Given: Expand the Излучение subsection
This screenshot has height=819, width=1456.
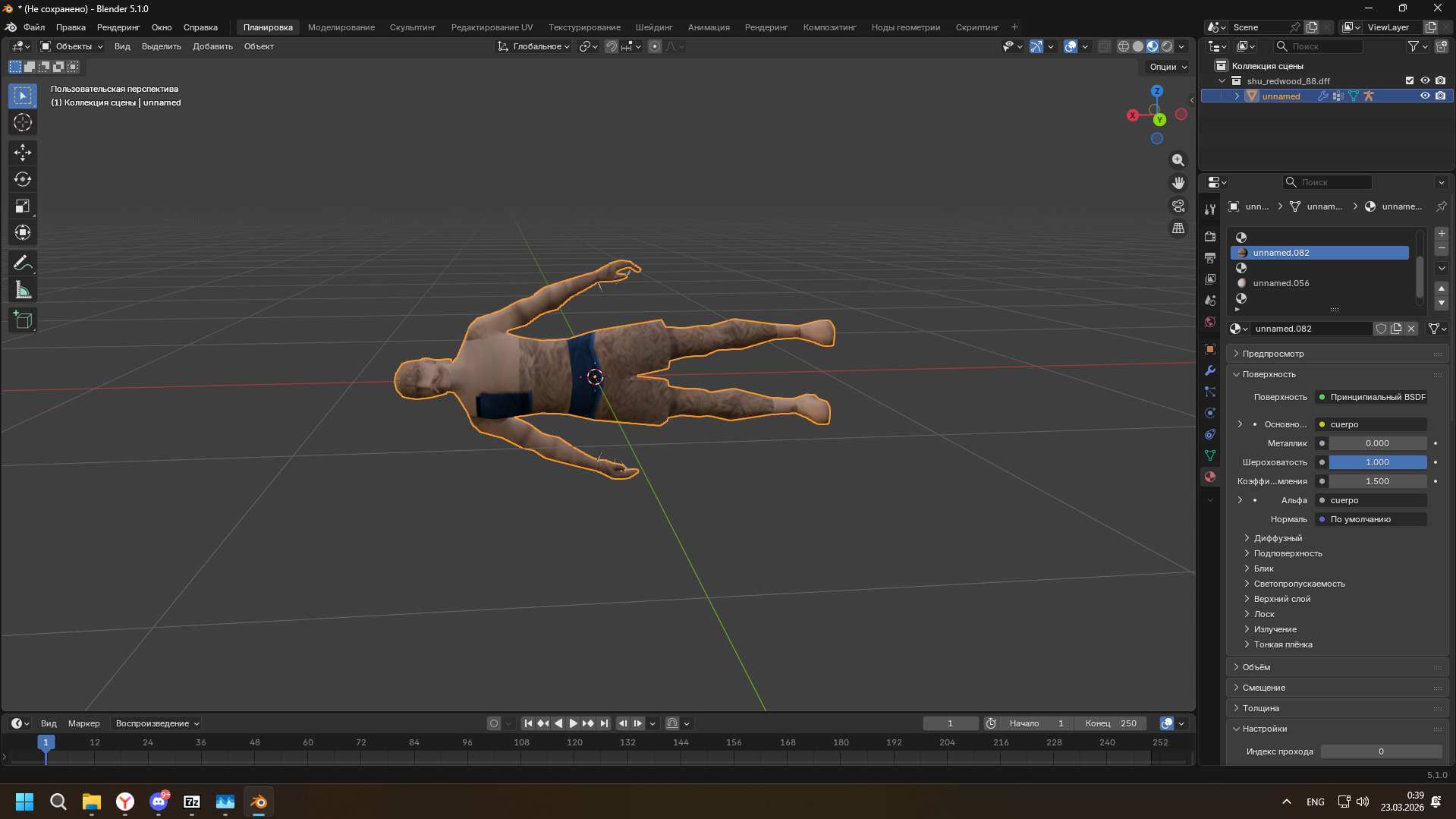Looking at the screenshot, I should tap(1275, 629).
